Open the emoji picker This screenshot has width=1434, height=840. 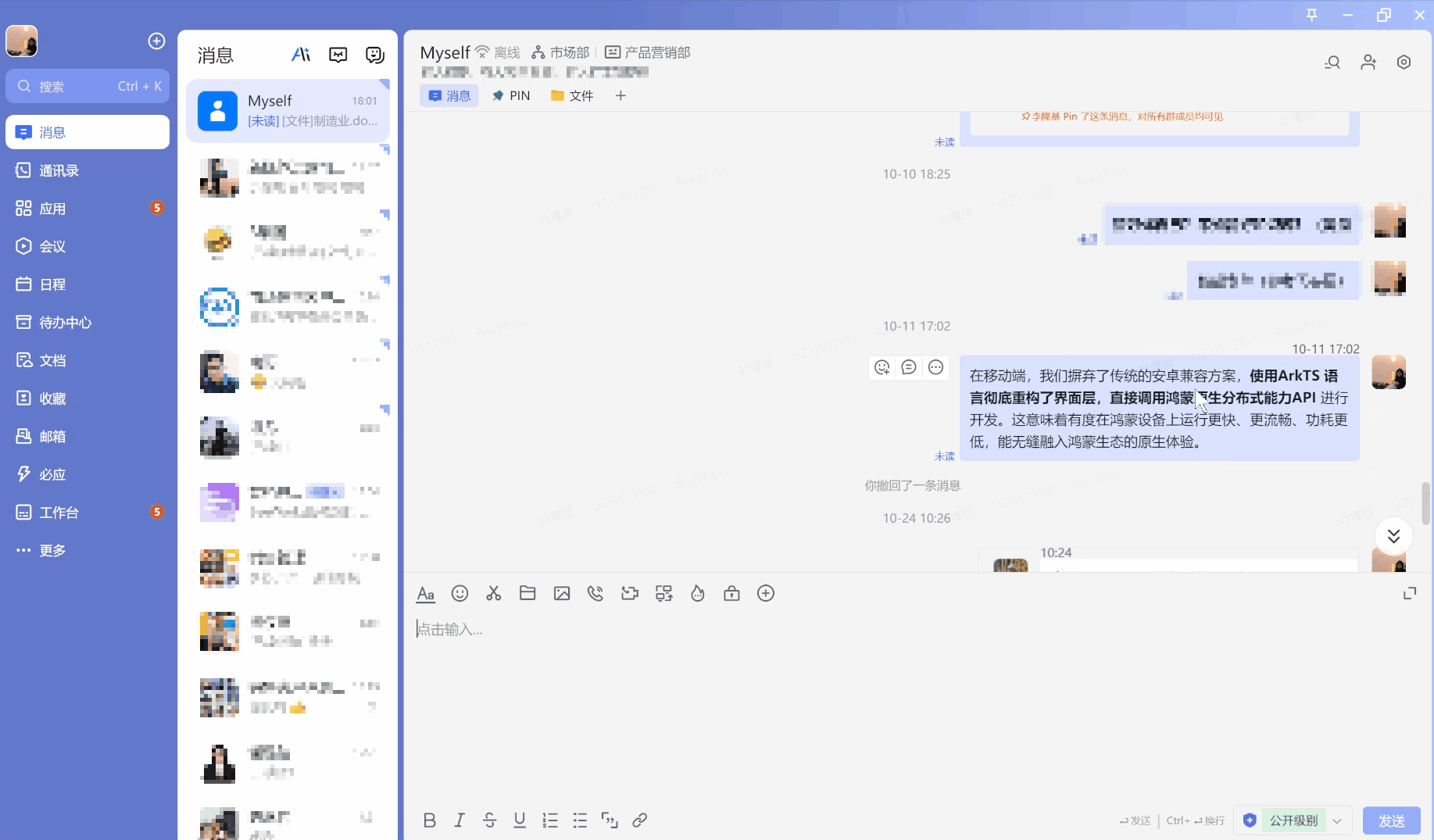[460, 594]
